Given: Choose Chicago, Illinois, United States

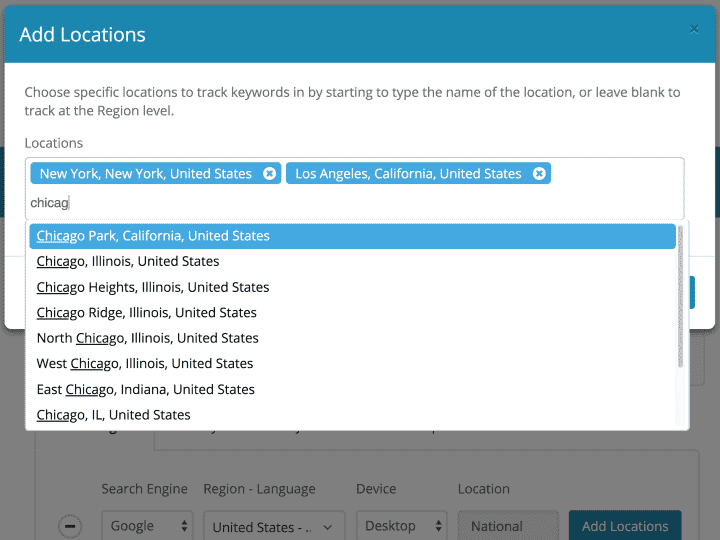Looking at the screenshot, I should click(x=128, y=261).
